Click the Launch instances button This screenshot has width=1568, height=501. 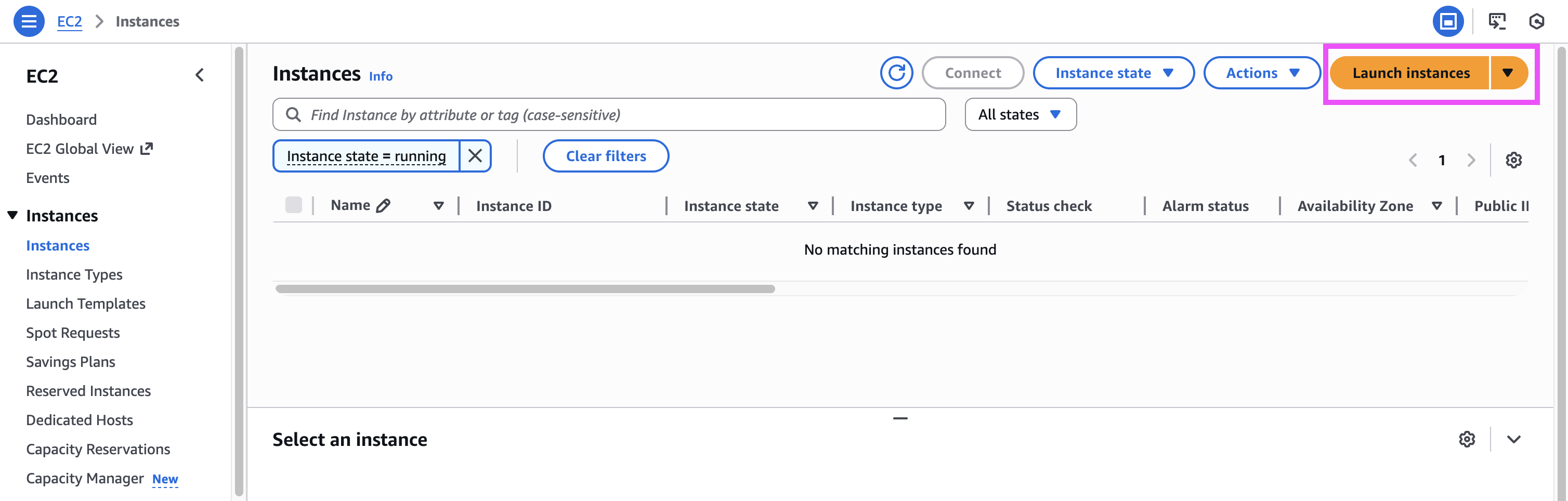click(x=1410, y=73)
